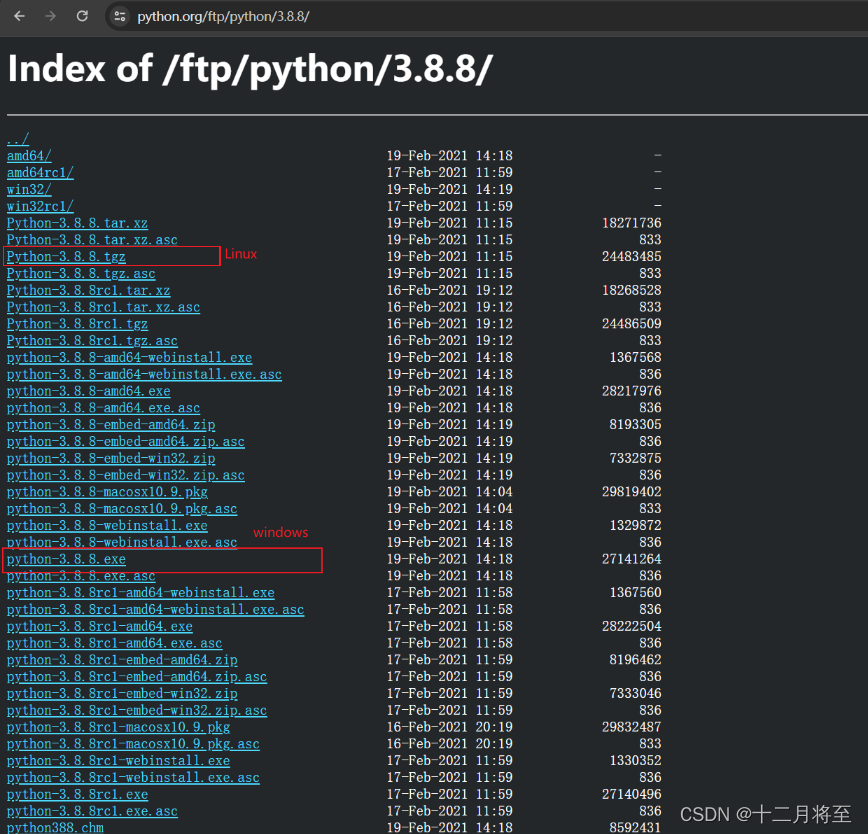Screen dimensions: 868x834
Task: Open python-3.8.8-embed-win32.zip.asc link
Action: coord(126,475)
